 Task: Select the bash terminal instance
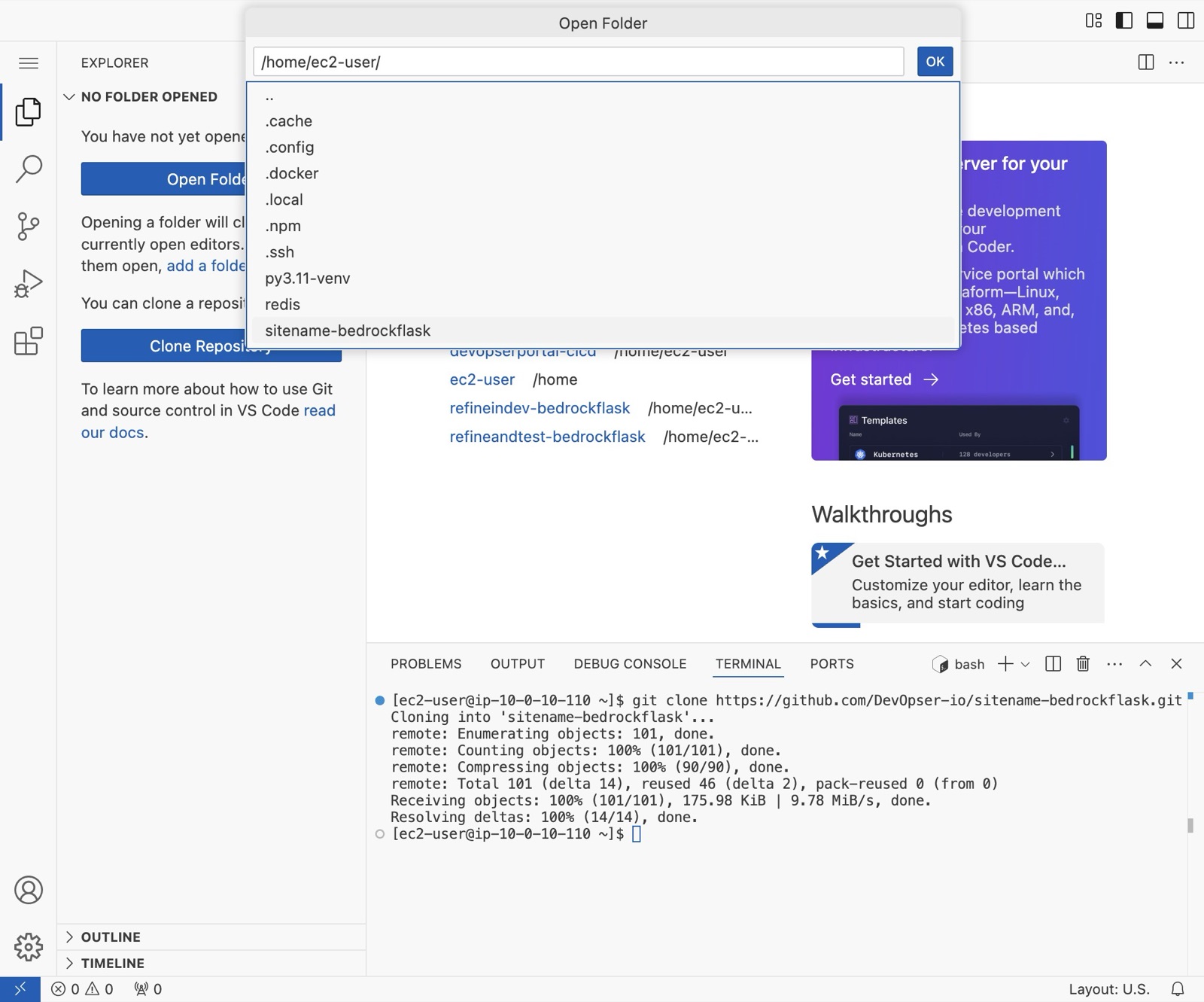pyautogui.click(x=959, y=664)
